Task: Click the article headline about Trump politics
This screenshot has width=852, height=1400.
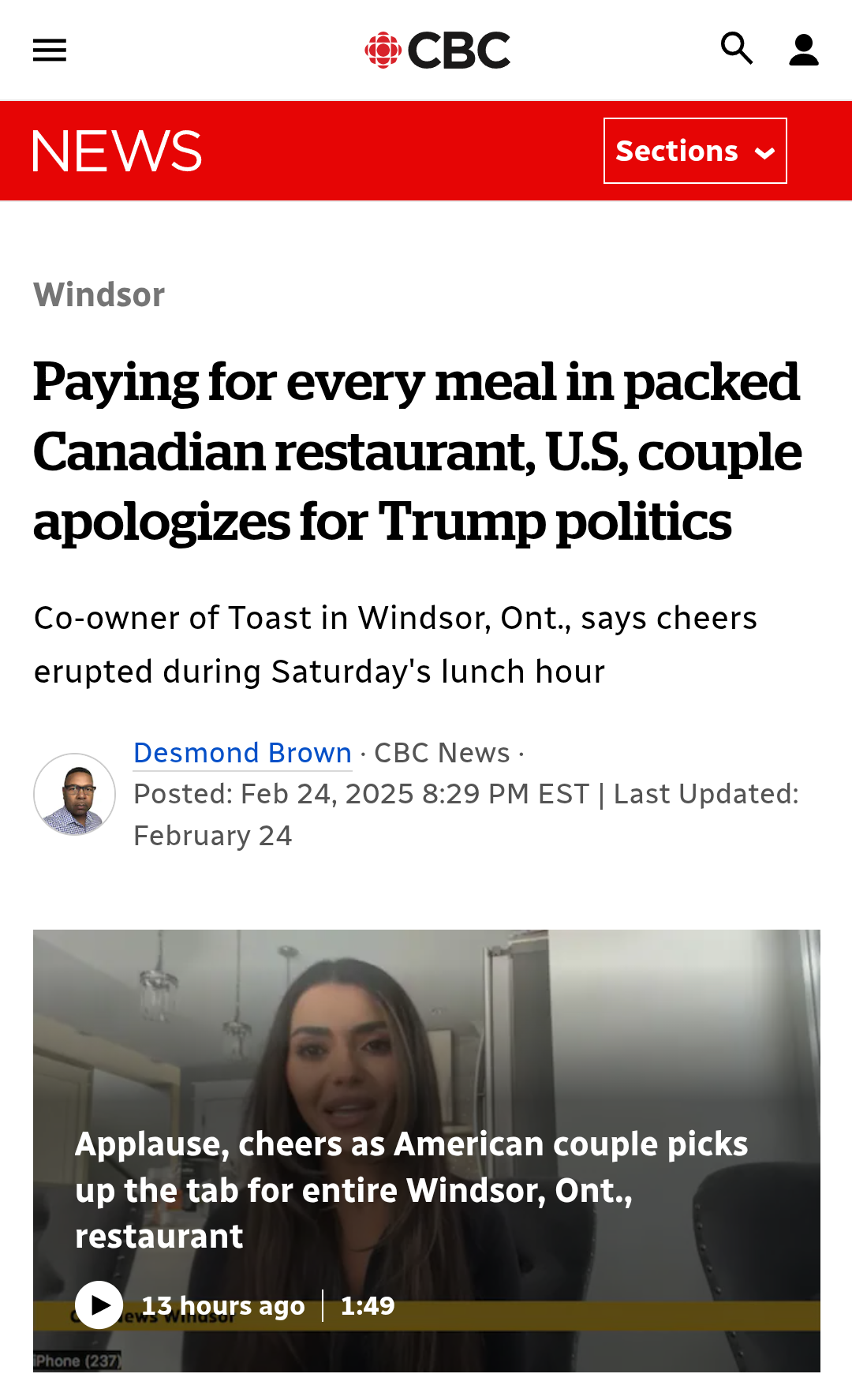Action: pyautogui.click(x=417, y=451)
